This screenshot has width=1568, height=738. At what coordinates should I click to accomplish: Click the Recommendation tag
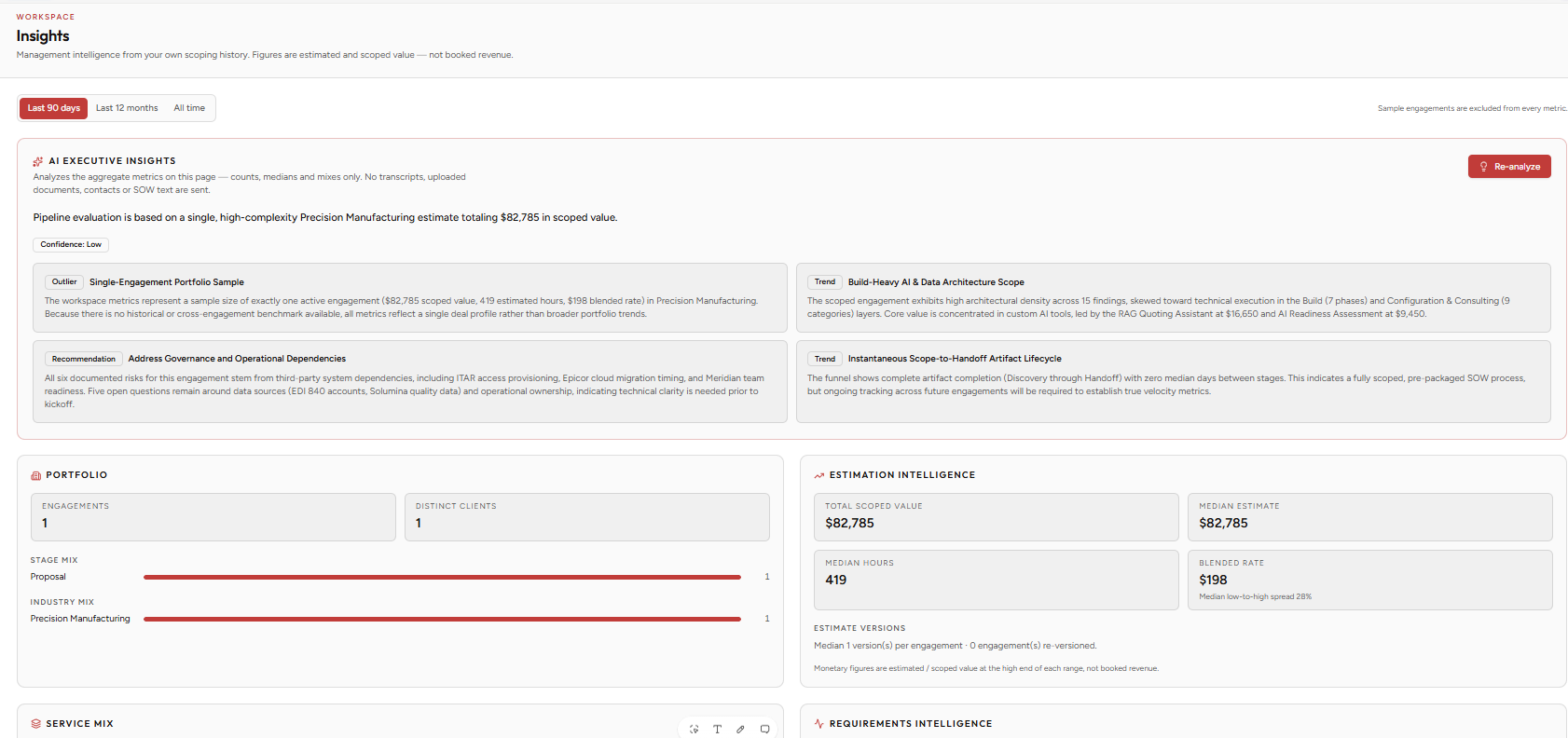click(x=84, y=359)
